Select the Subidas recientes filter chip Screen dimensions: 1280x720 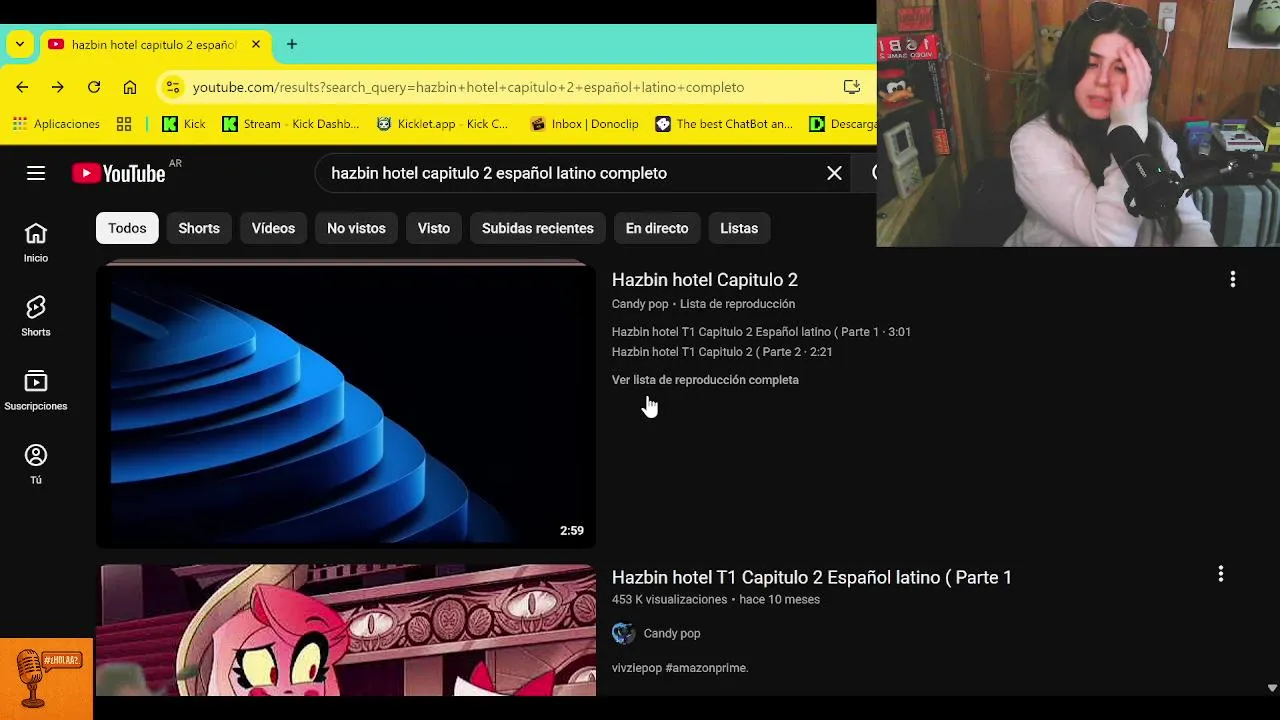click(x=538, y=228)
